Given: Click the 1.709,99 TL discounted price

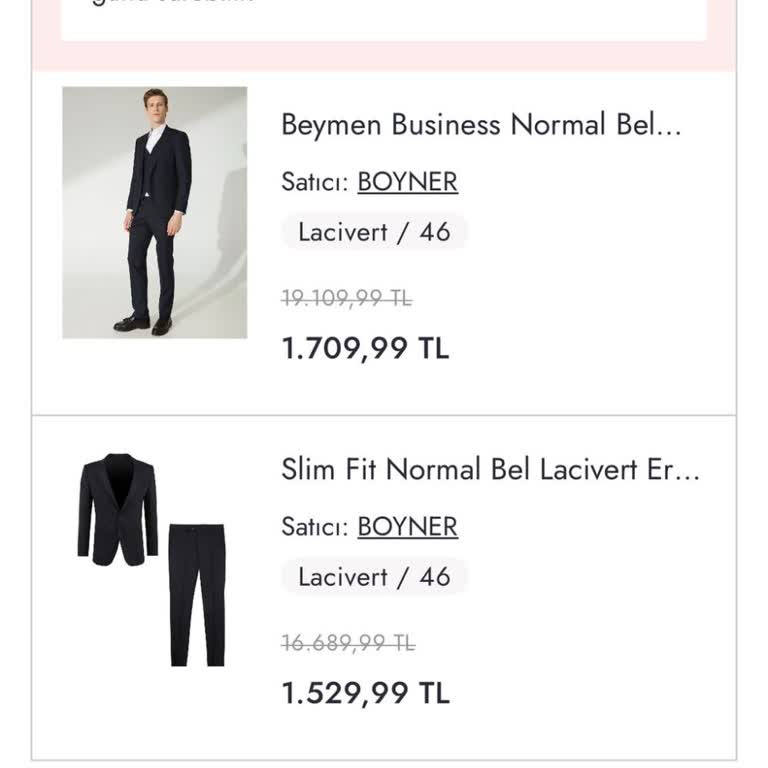Looking at the screenshot, I should pos(365,348).
